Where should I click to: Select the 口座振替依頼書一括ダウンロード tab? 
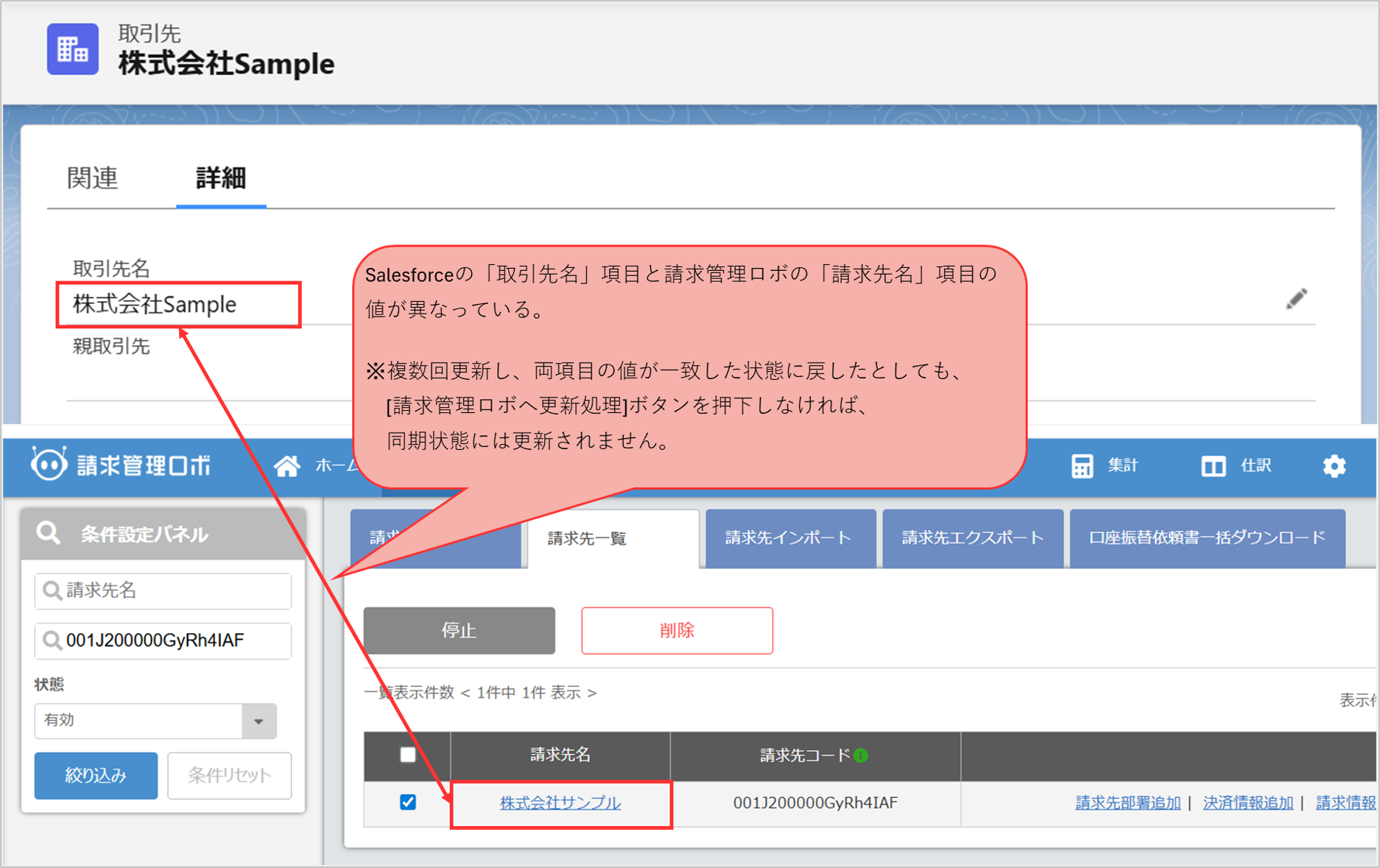pyautogui.click(x=1206, y=538)
